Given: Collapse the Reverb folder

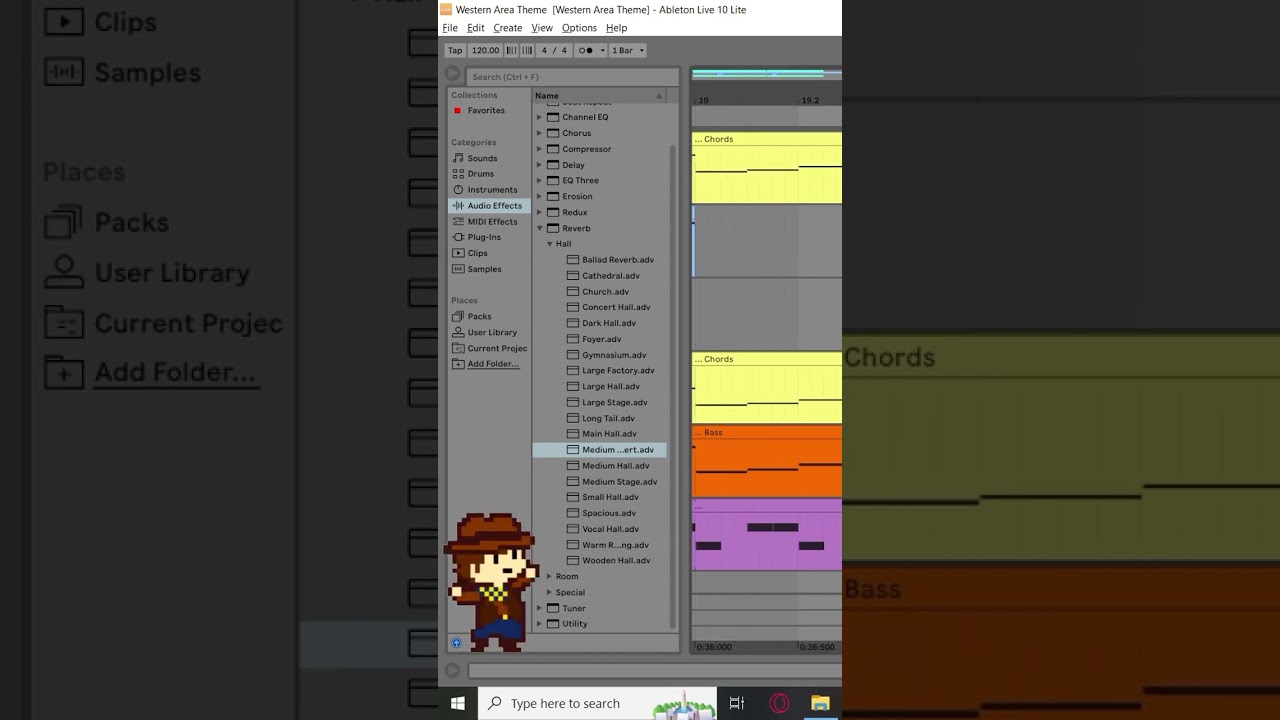Looking at the screenshot, I should coord(539,228).
